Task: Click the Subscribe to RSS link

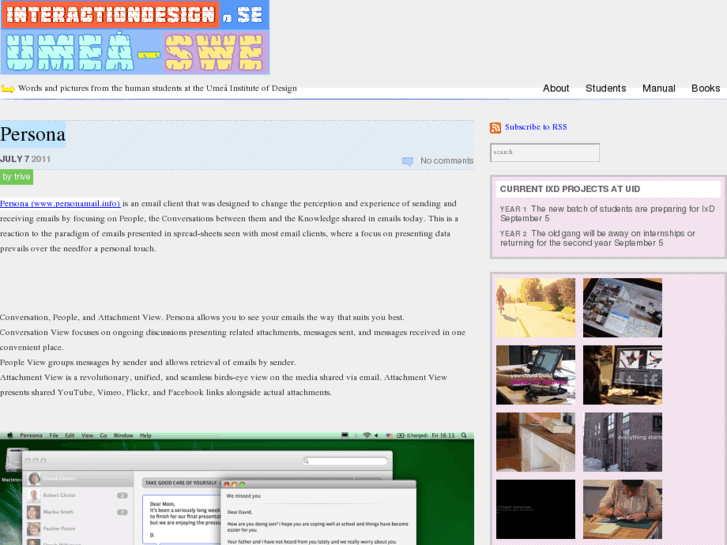Action: click(x=536, y=127)
